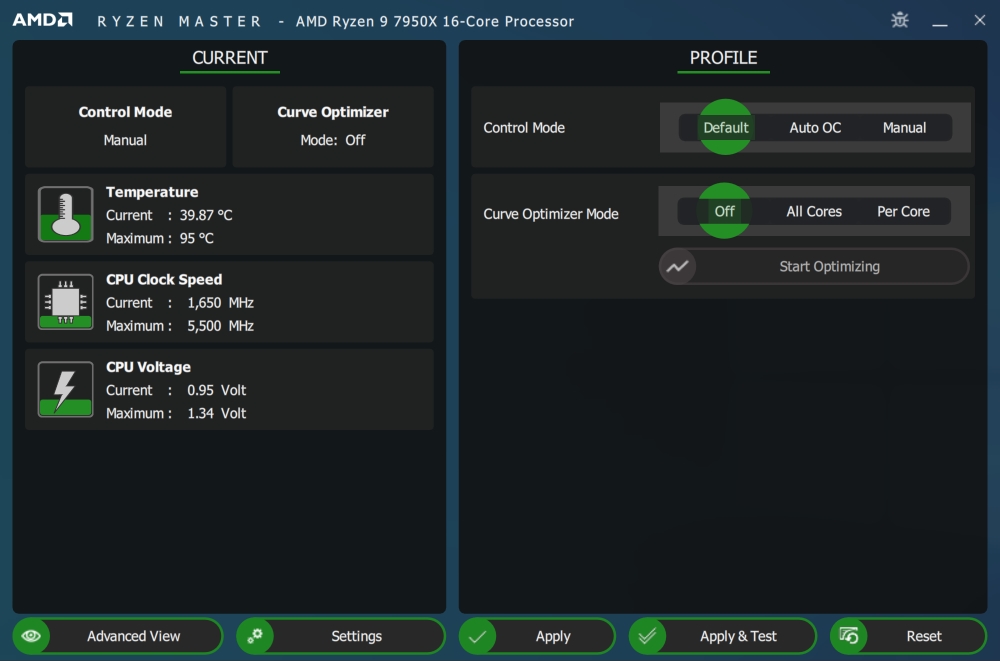The width and height of the screenshot is (1000, 661).
Task: Click the CPU Clock Speed heading
Action: tap(164, 279)
